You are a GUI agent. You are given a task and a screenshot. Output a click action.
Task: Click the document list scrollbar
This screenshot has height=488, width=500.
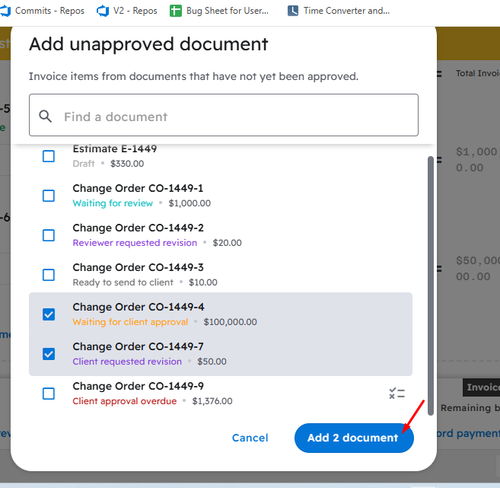coord(431,286)
